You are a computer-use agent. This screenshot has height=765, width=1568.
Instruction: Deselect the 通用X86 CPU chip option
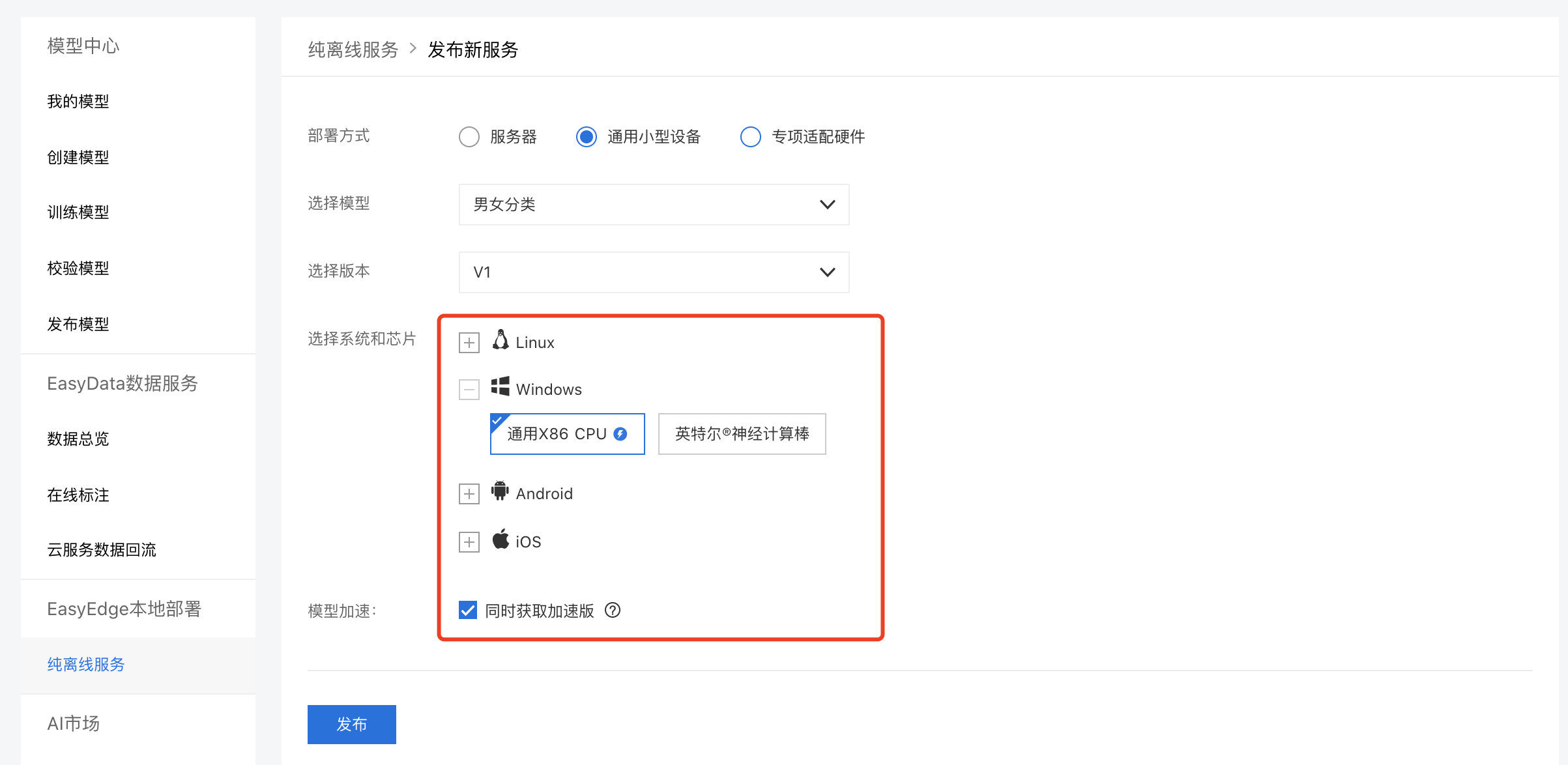(568, 434)
